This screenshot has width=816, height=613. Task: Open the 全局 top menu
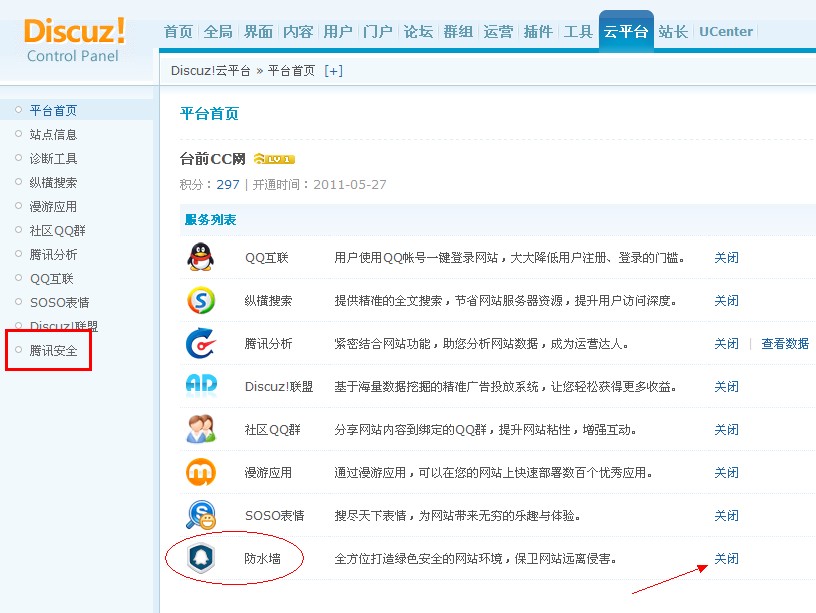pos(218,32)
